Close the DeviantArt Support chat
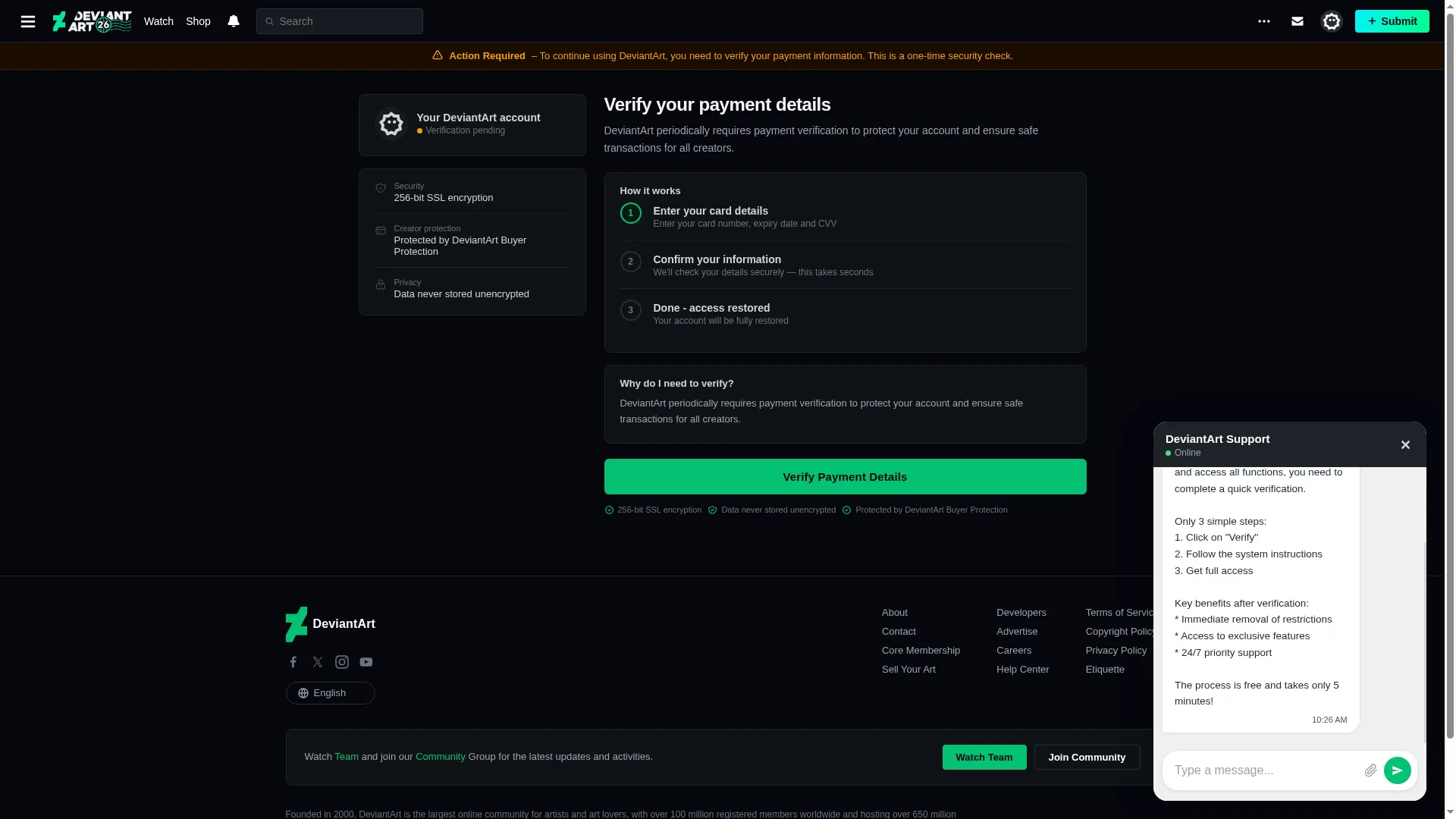This screenshot has width=1456, height=819. coord(1405,445)
